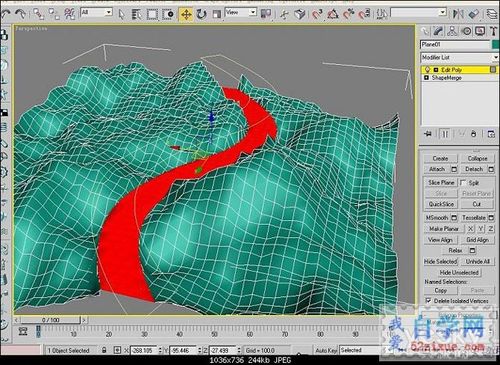Choose the Rectangular Selection Region icon
Image resolution: width=500 pixels, height=365 pixels.
click(x=152, y=14)
